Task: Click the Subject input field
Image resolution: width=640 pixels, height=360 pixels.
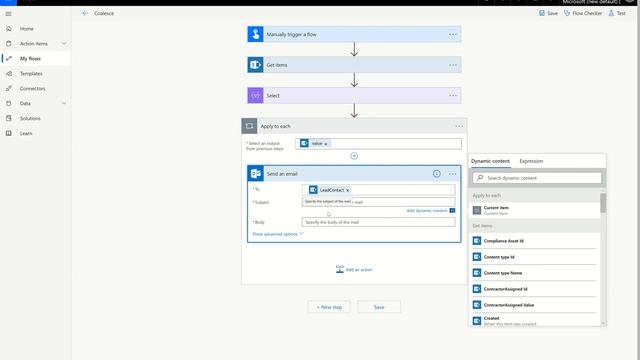Action: (x=378, y=202)
